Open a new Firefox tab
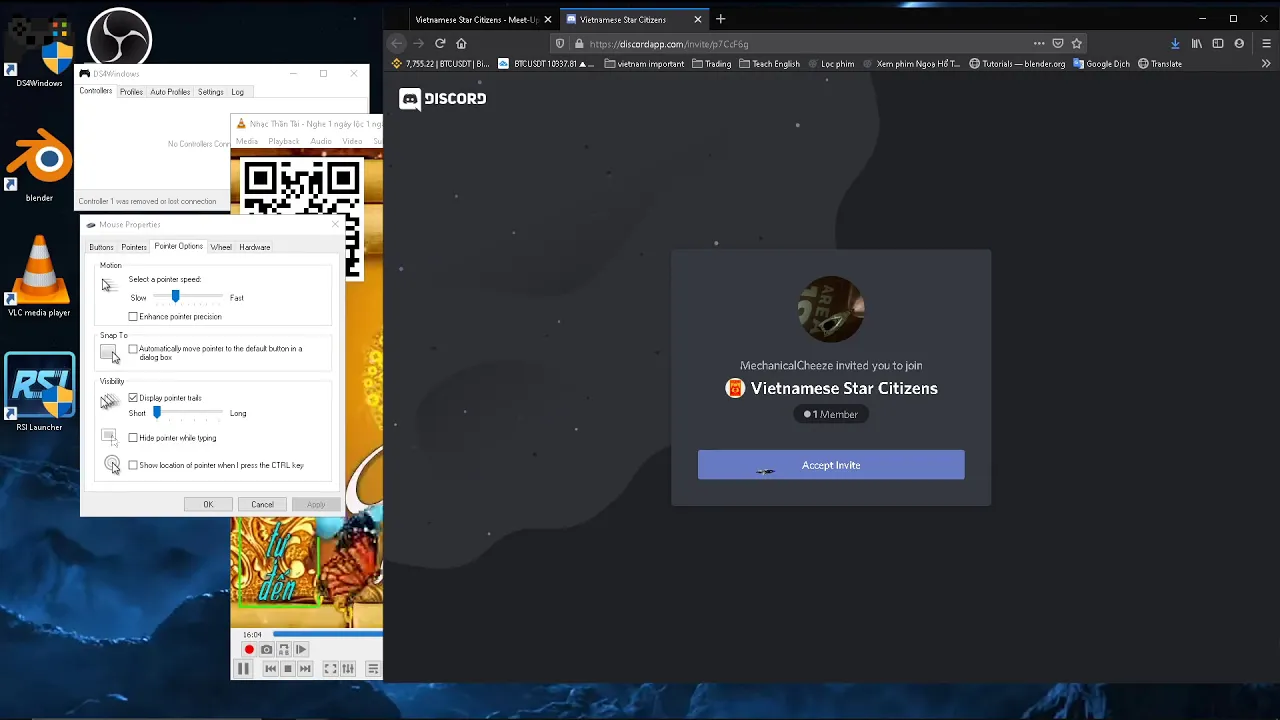The height and width of the screenshot is (720, 1280). 720,19
